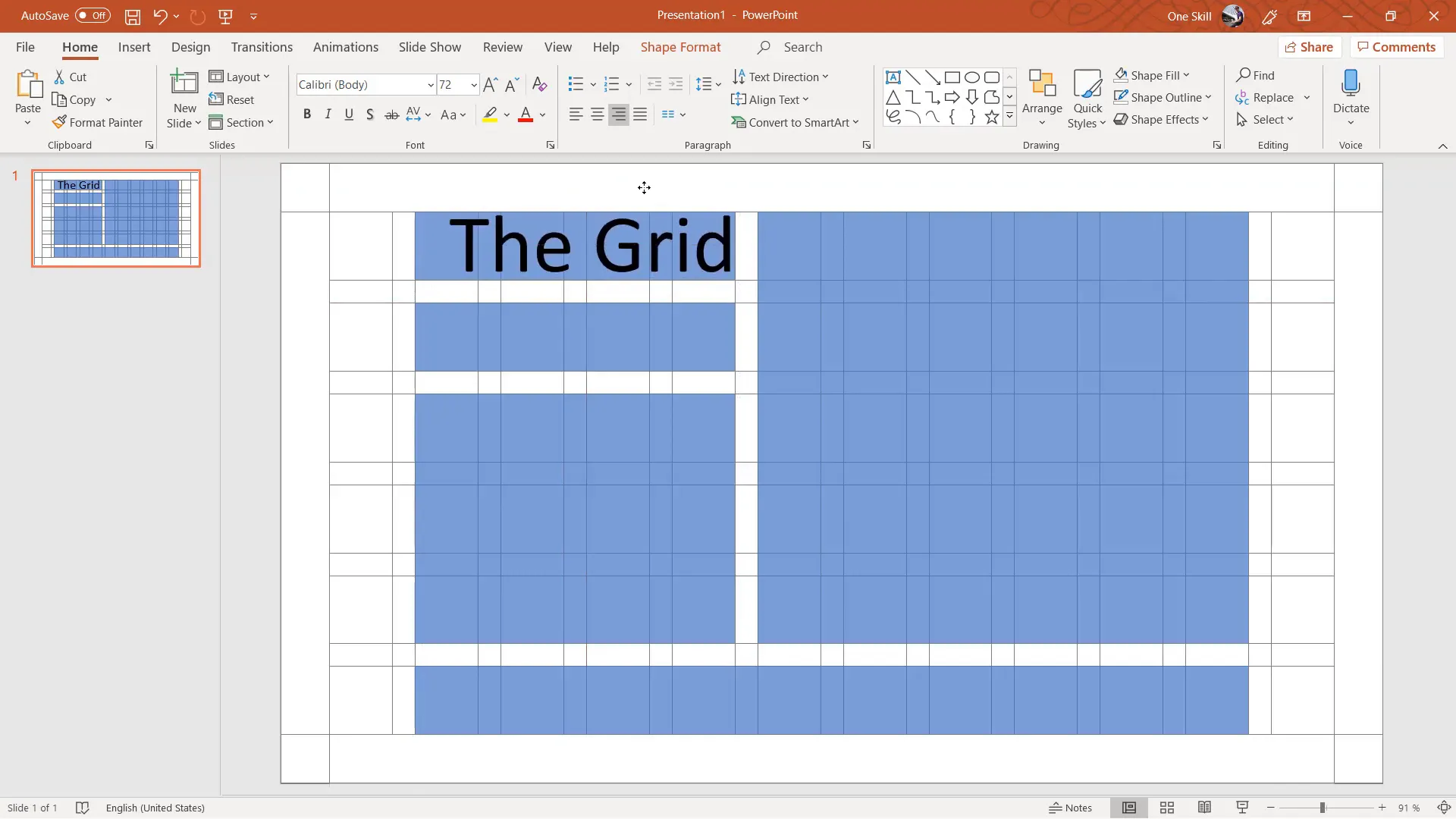This screenshot has width=1456, height=819.
Task: Click Reset slide button
Action: pos(232,99)
